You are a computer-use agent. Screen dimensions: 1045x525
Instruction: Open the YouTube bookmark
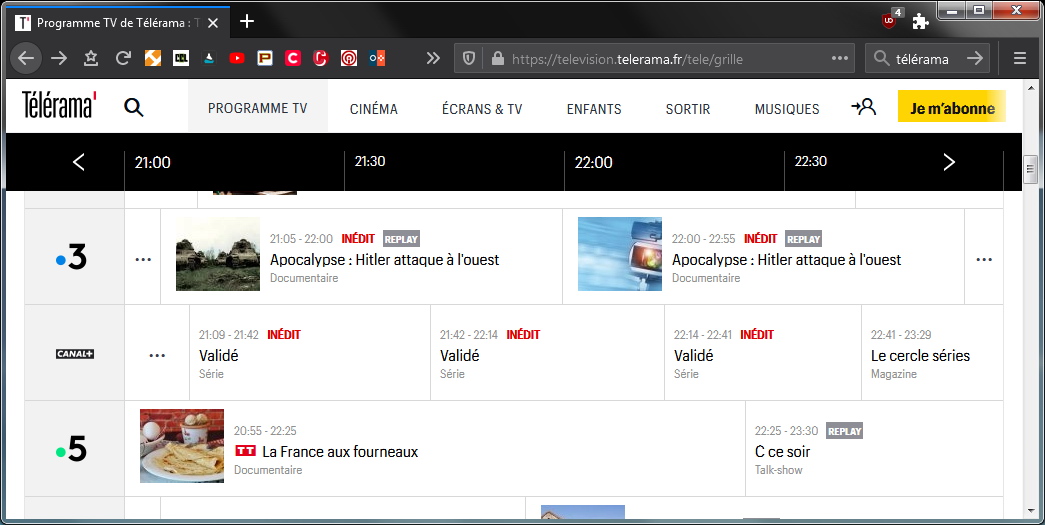click(237, 58)
